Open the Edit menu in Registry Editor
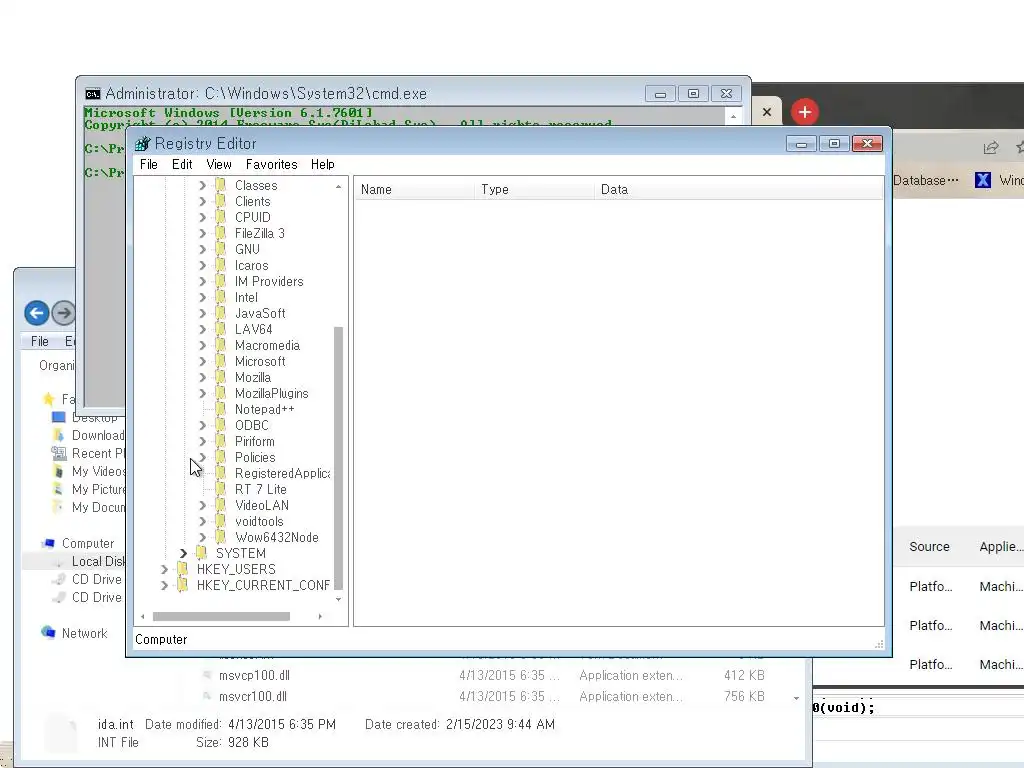This screenshot has height=768, width=1024. pos(182,165)
